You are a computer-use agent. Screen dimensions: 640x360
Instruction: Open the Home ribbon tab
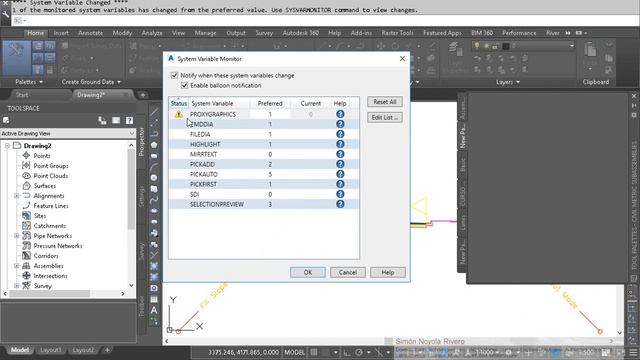coord(36,33)
